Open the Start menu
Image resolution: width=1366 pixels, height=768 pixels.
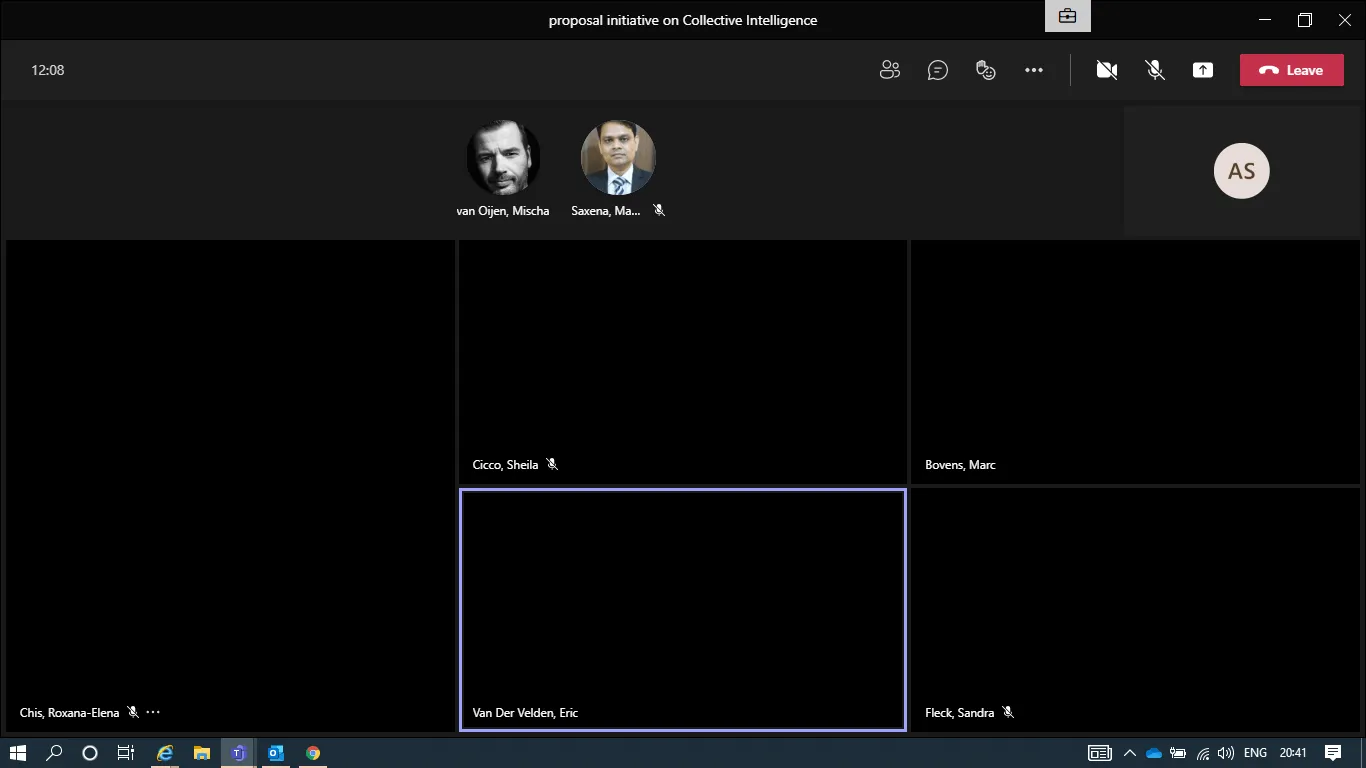(19, 752)
